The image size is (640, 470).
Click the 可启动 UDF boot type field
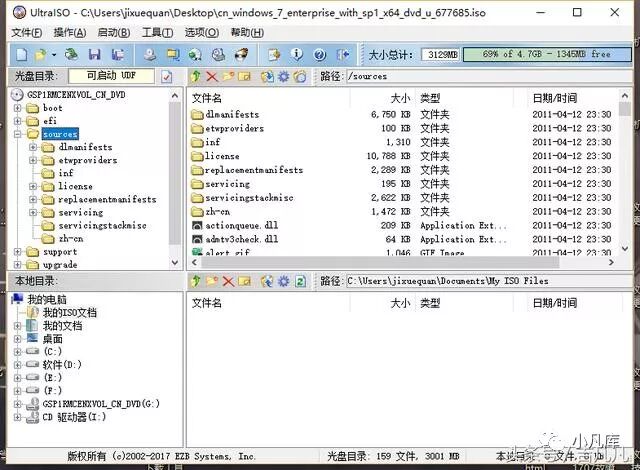coord(111,76)
